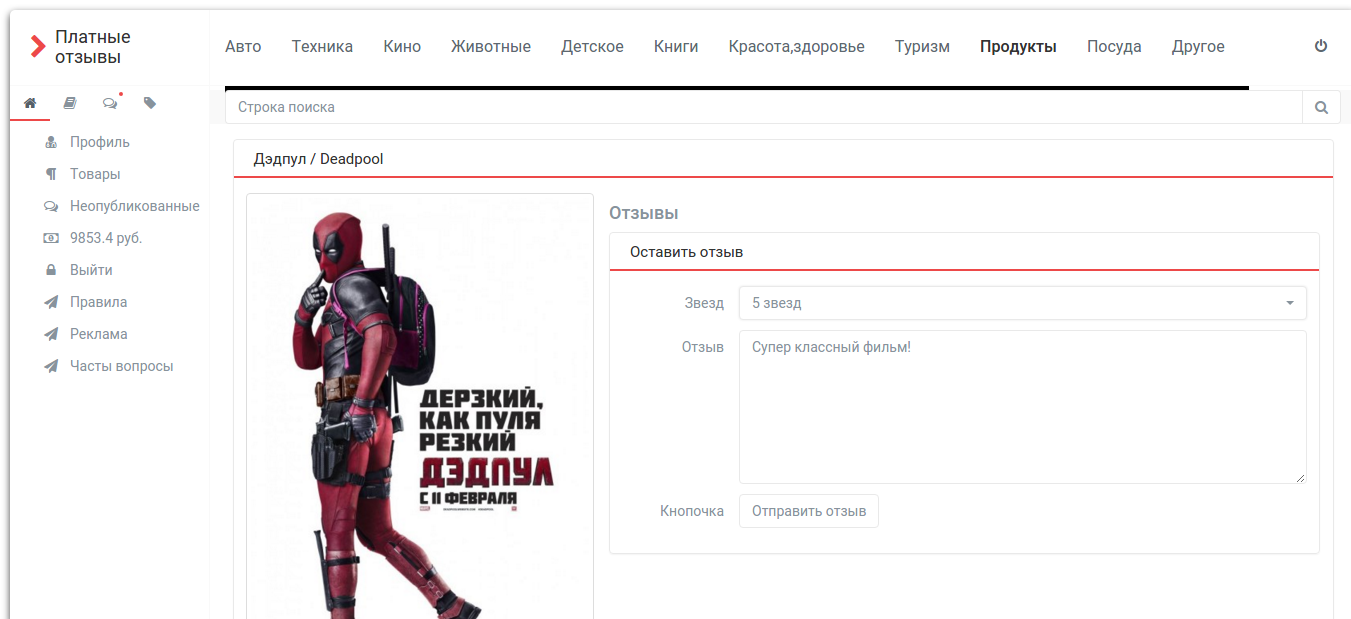Click the red chevron site logo
Viewport: 1351px width, 619px height.
37,46
